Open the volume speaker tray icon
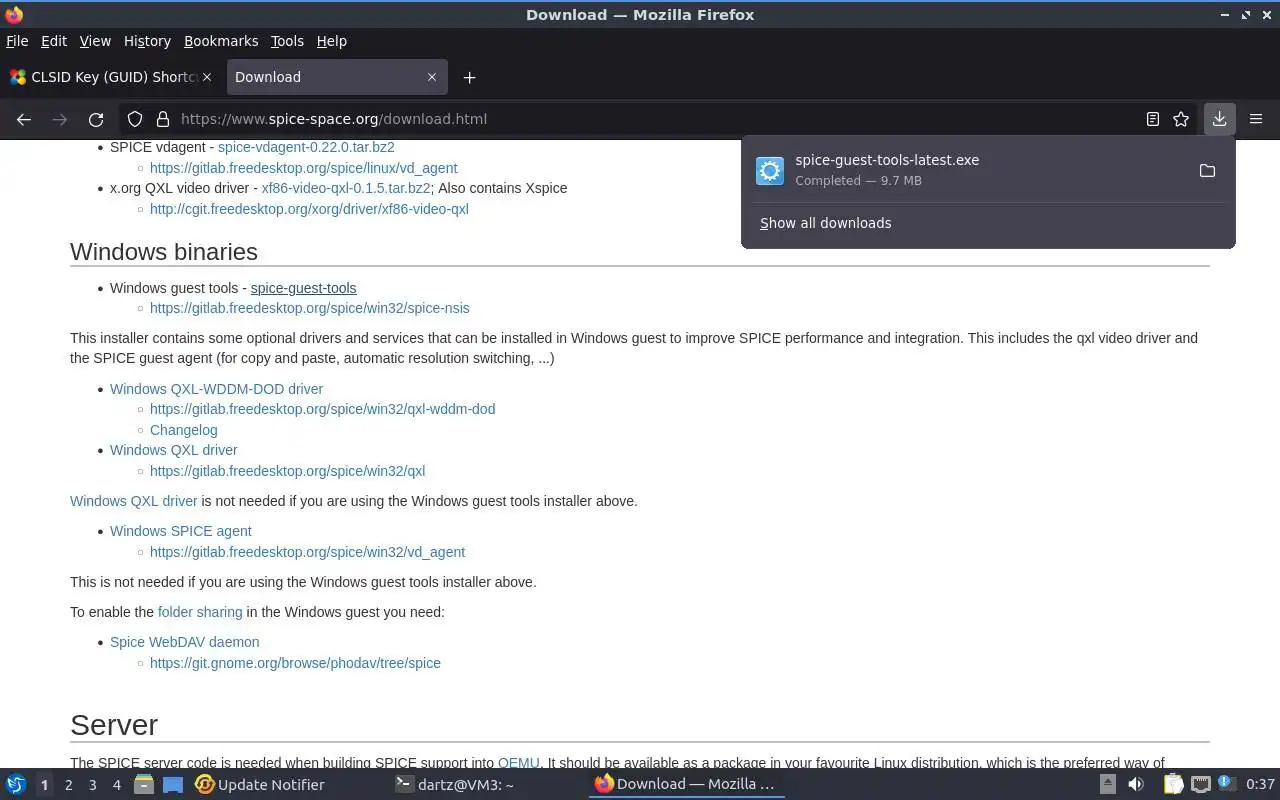 pyautogui.click(x=1135, y=785)
